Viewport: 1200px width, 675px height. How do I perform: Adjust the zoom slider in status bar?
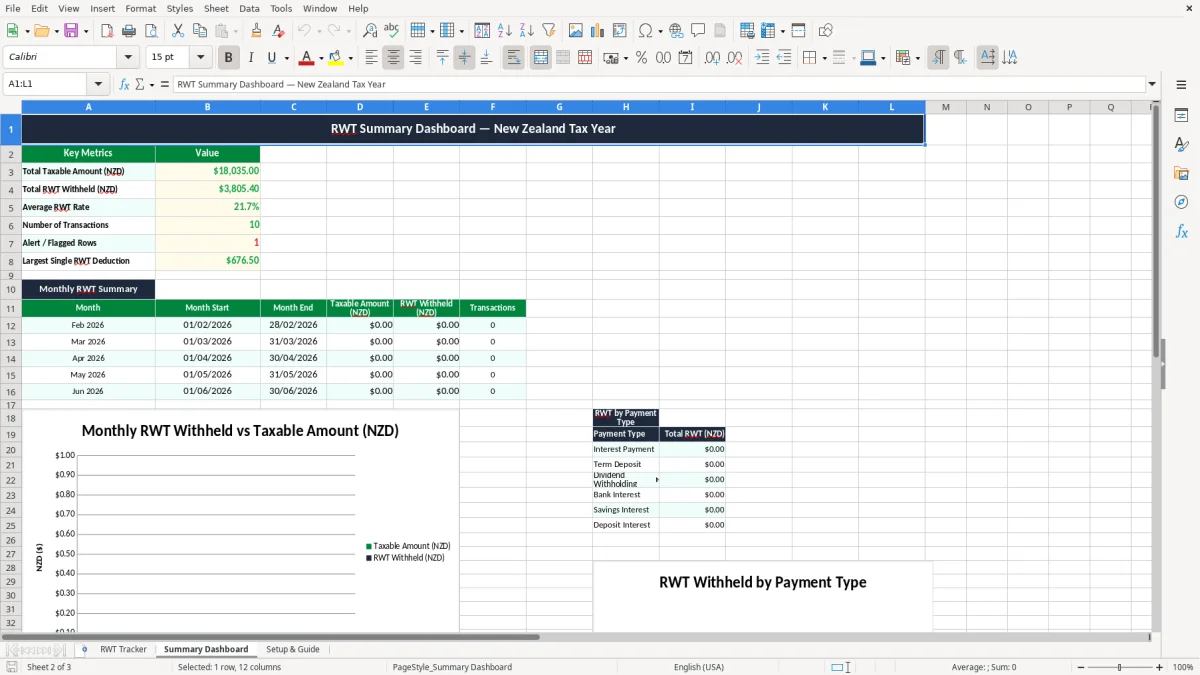pyautogui.click(x=1119, y=667)
